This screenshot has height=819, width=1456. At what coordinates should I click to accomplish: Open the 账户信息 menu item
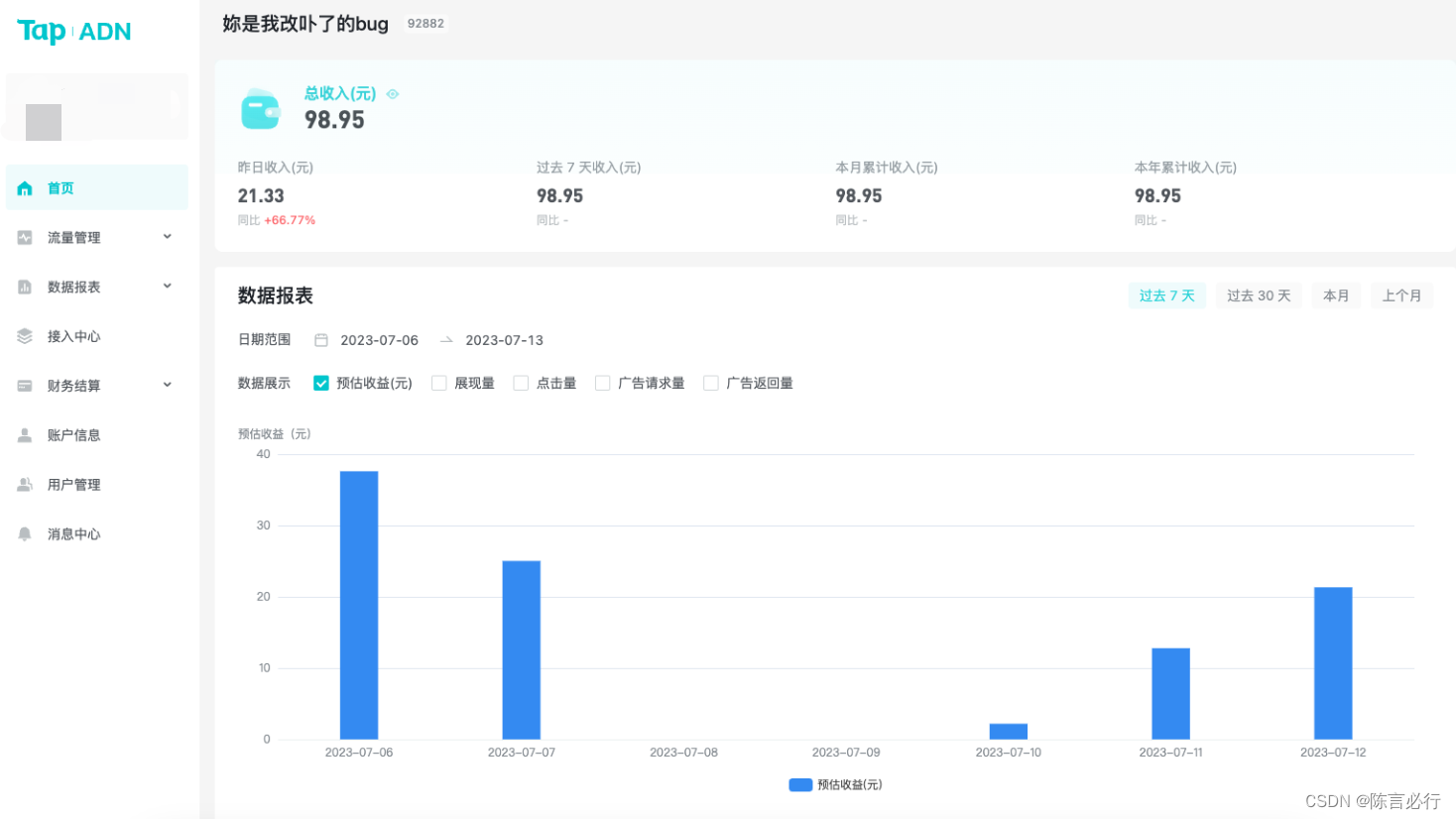[97, 435]
